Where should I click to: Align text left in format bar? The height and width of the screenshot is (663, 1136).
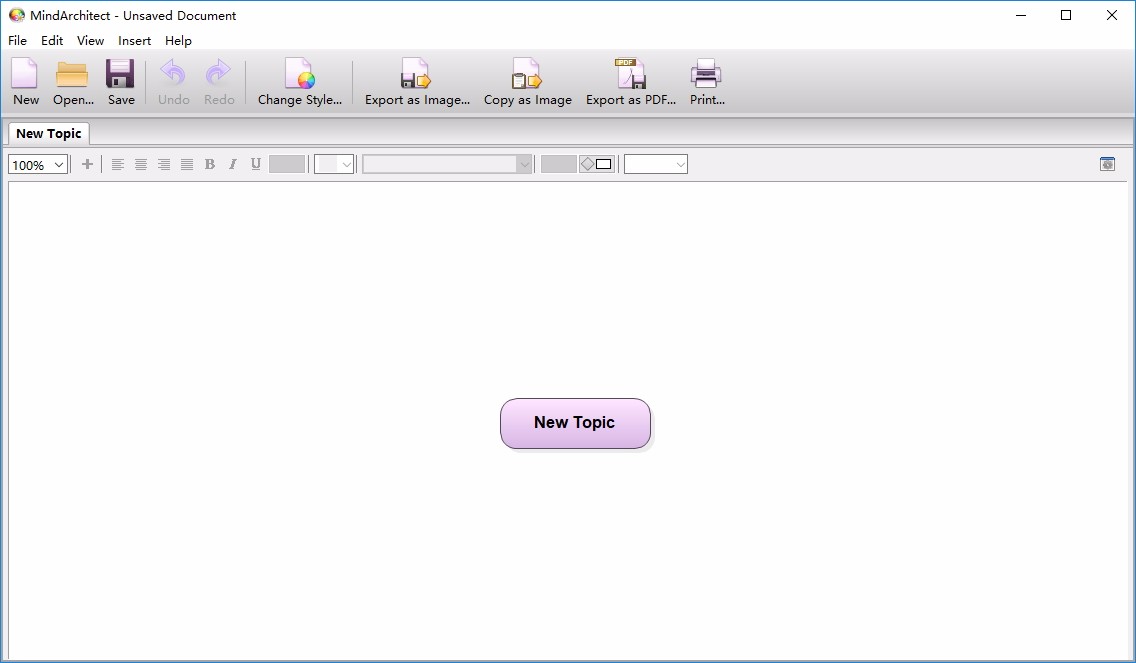point(117,164)
